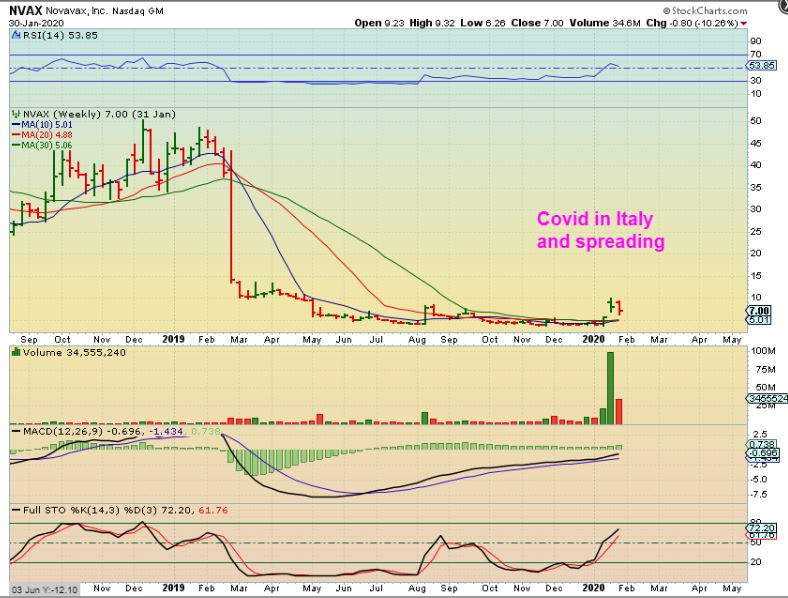
Task: Select the blue MA(10) legend line
Action: pyautogui.click(x=16, y=125)
